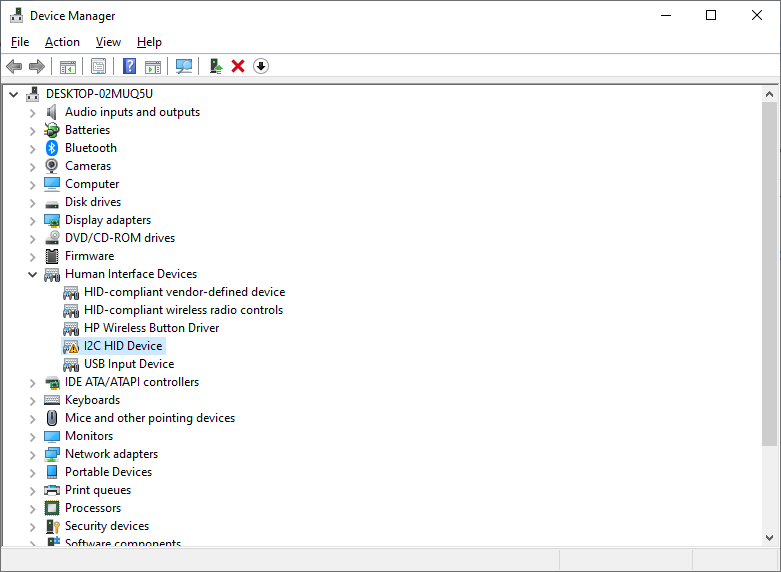Click the Display adapters icon
Viewport: 781px width, 572px height.
[52, 220]
